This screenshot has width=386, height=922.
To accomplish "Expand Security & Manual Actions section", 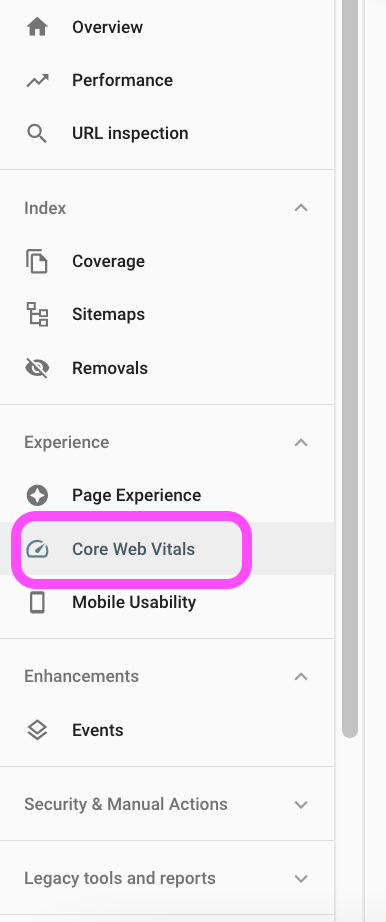I will coord(167,804).
